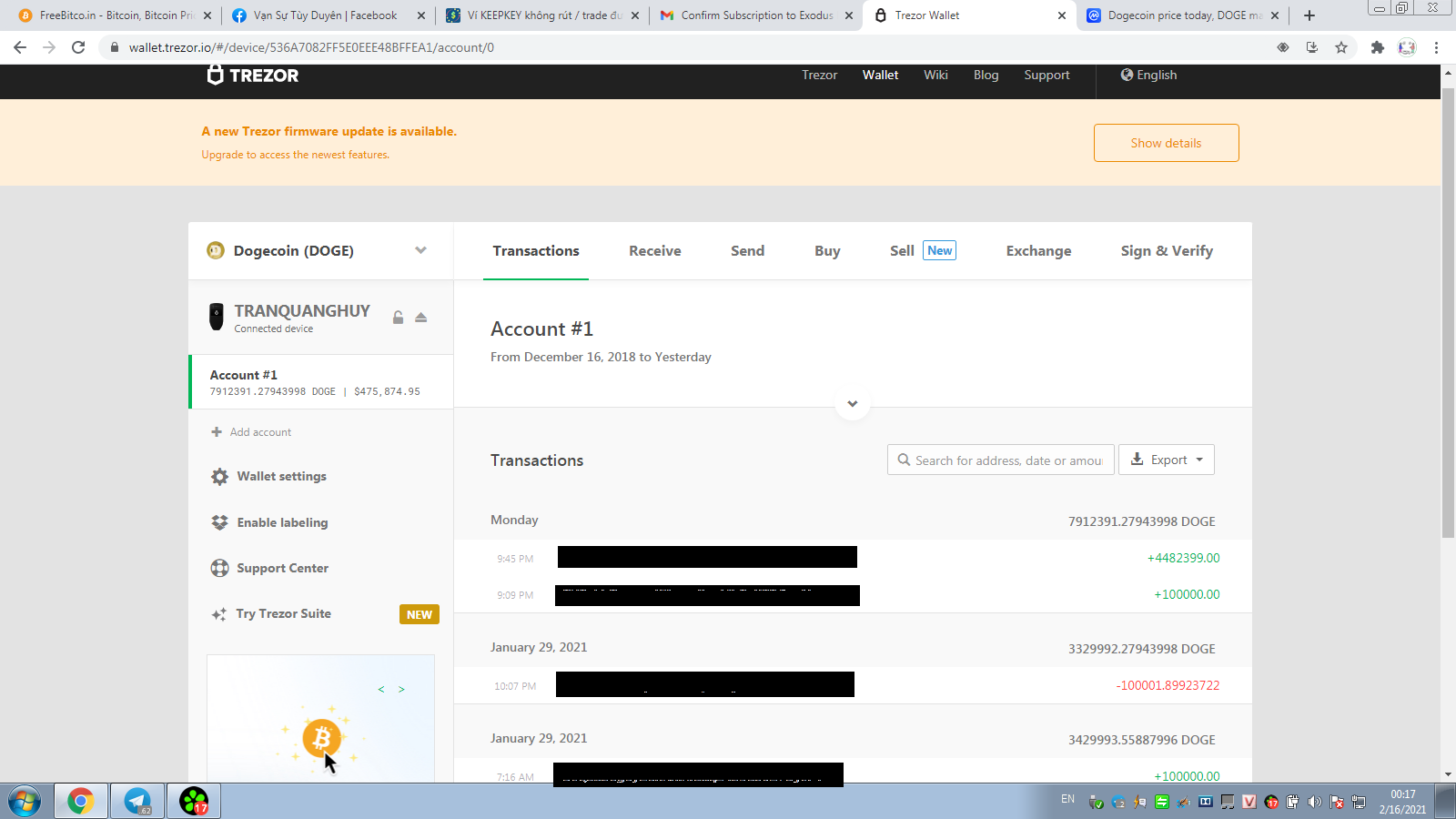Open Chrome menu three dots
The height and width of the screenshot is (819, 1456).
[1436, 47]
